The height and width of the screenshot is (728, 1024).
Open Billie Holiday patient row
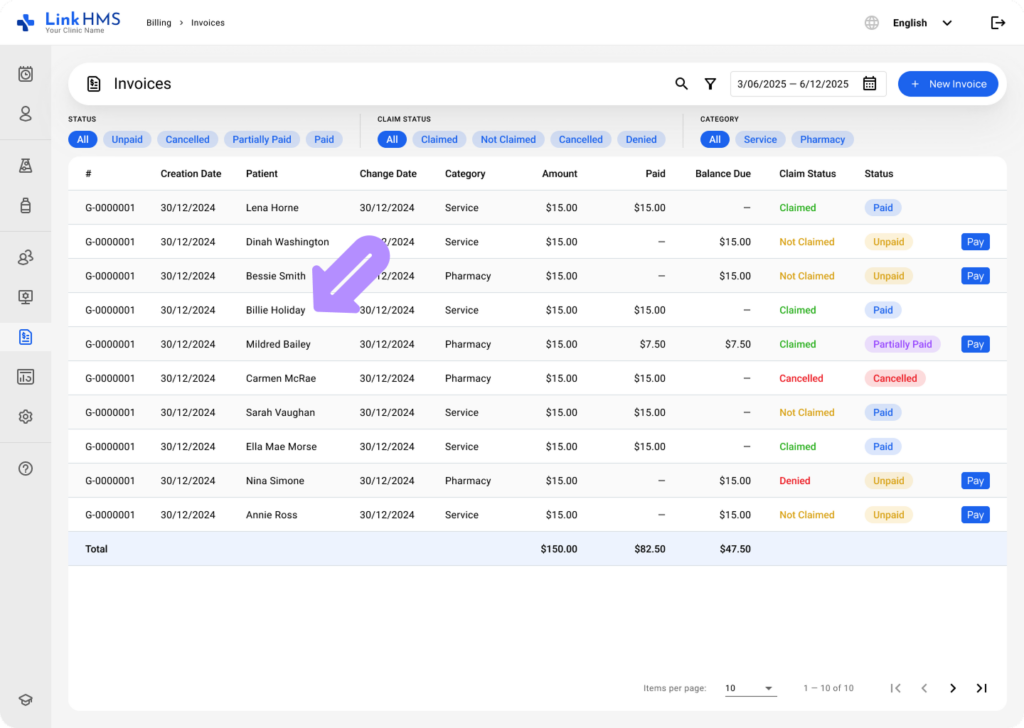[537, 310]
